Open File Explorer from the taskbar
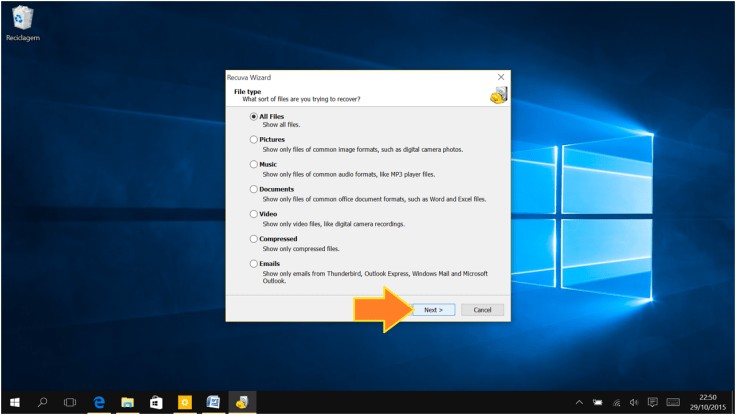Image resolution: width=736 pixels, height=415 pixels. [128, 402]
